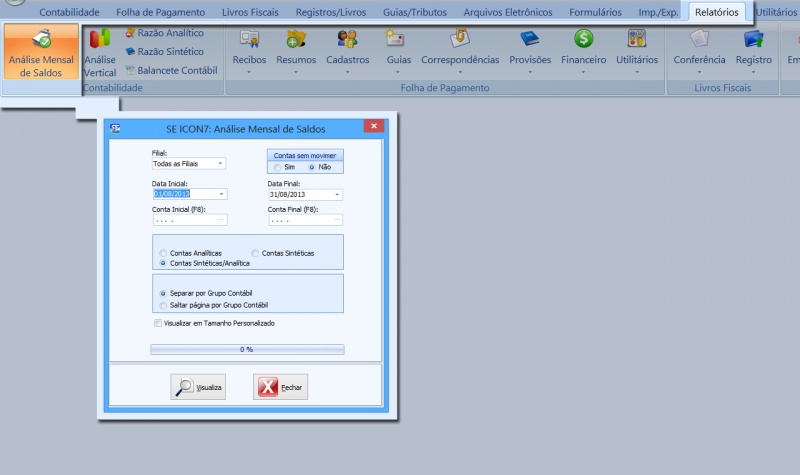Select Contas Analíticas radio option
This screenshot has height=475, width=800.
164,253
